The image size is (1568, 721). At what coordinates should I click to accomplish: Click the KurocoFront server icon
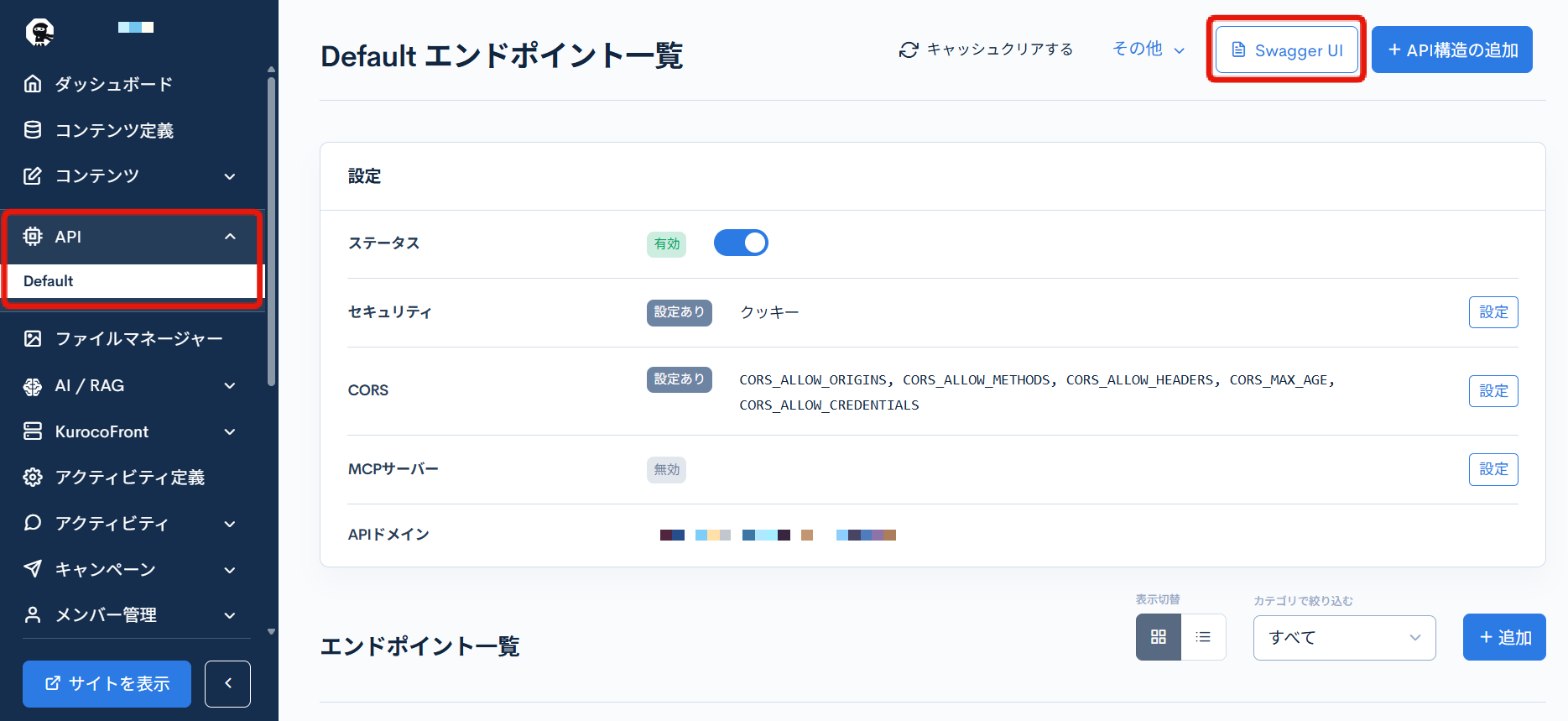click(33, 431)
